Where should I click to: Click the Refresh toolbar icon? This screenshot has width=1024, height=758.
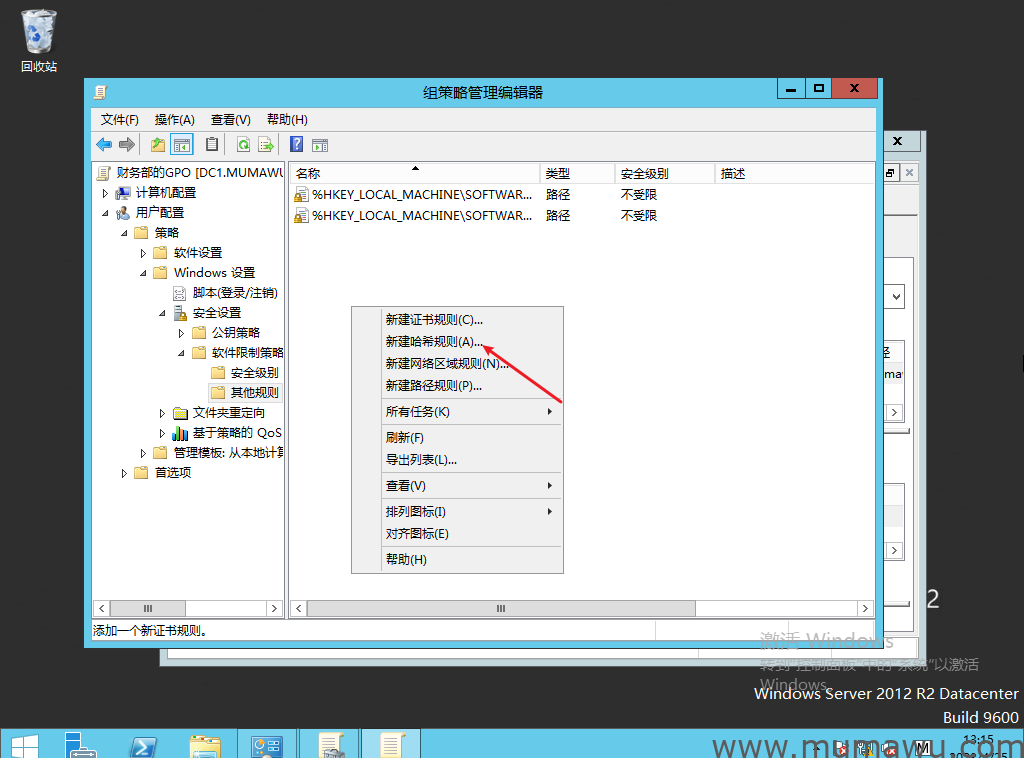click(x=243, y=144)
